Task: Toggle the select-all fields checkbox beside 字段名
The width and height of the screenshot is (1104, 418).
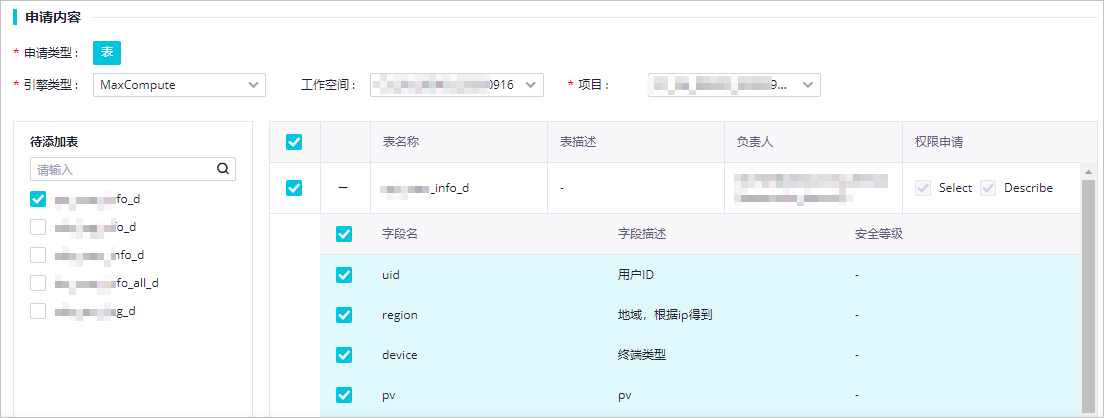Action: pyautogui.click(x=344, y=234)
